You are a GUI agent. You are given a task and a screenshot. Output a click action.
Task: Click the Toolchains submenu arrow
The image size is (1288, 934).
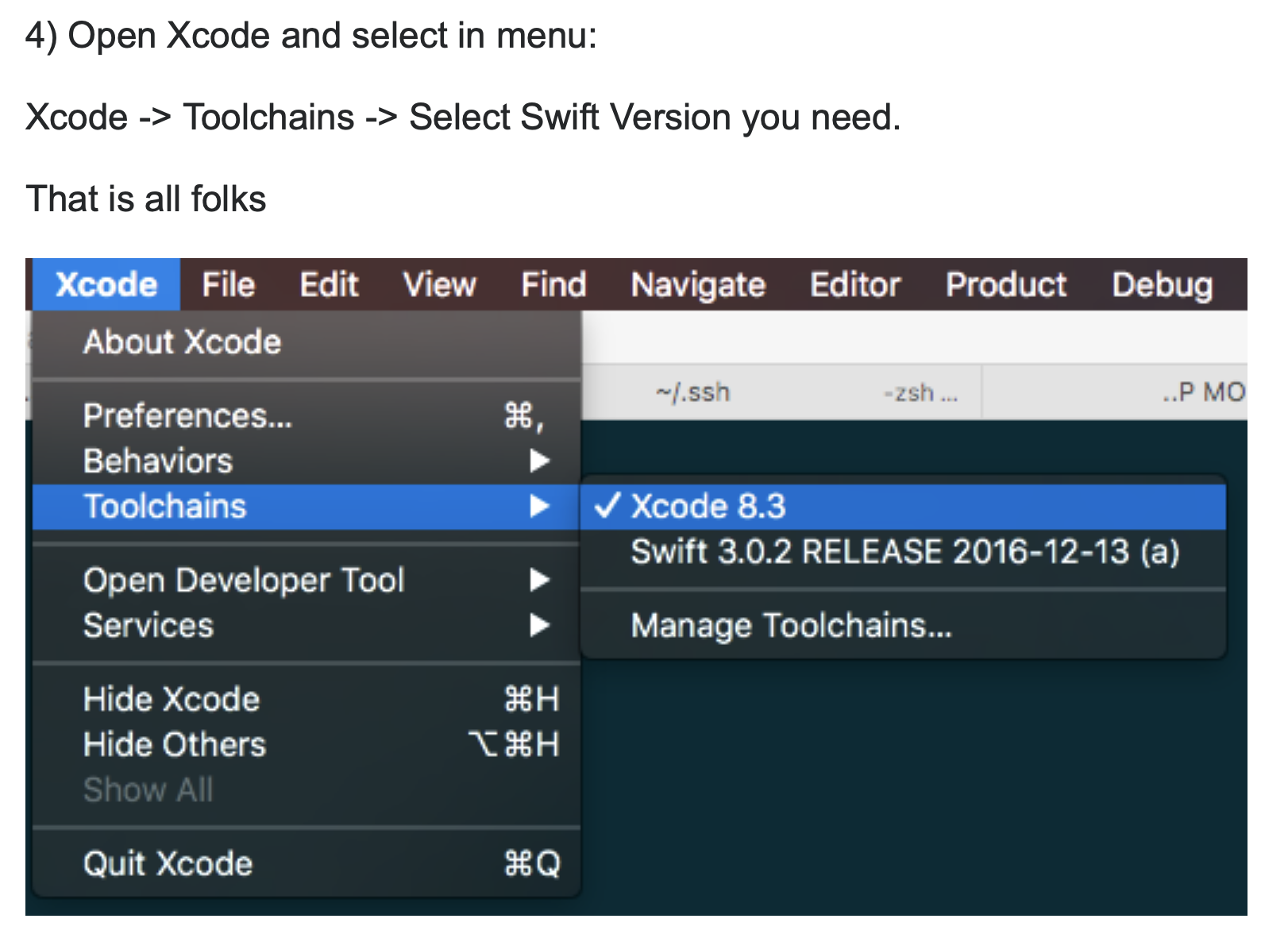(540, 506)
